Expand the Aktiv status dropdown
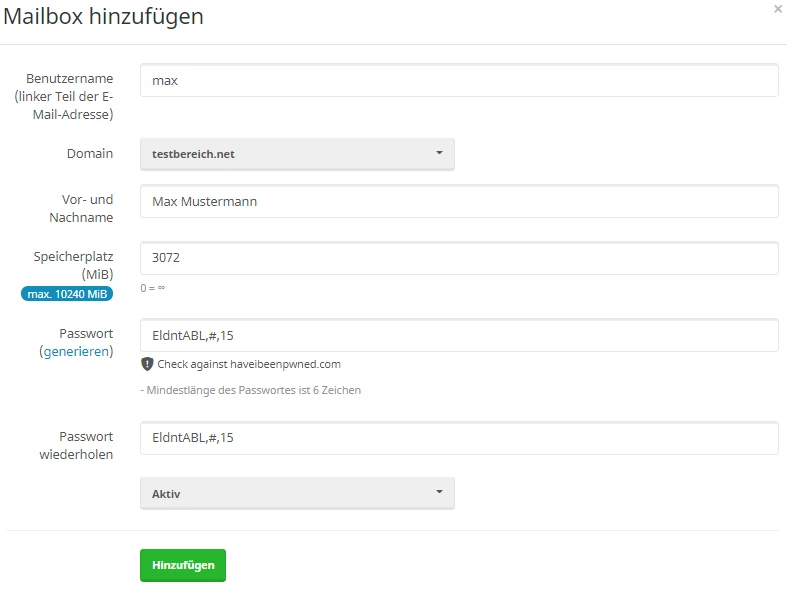Viewport: 787px width, 602px height. [x=296, y=493]
